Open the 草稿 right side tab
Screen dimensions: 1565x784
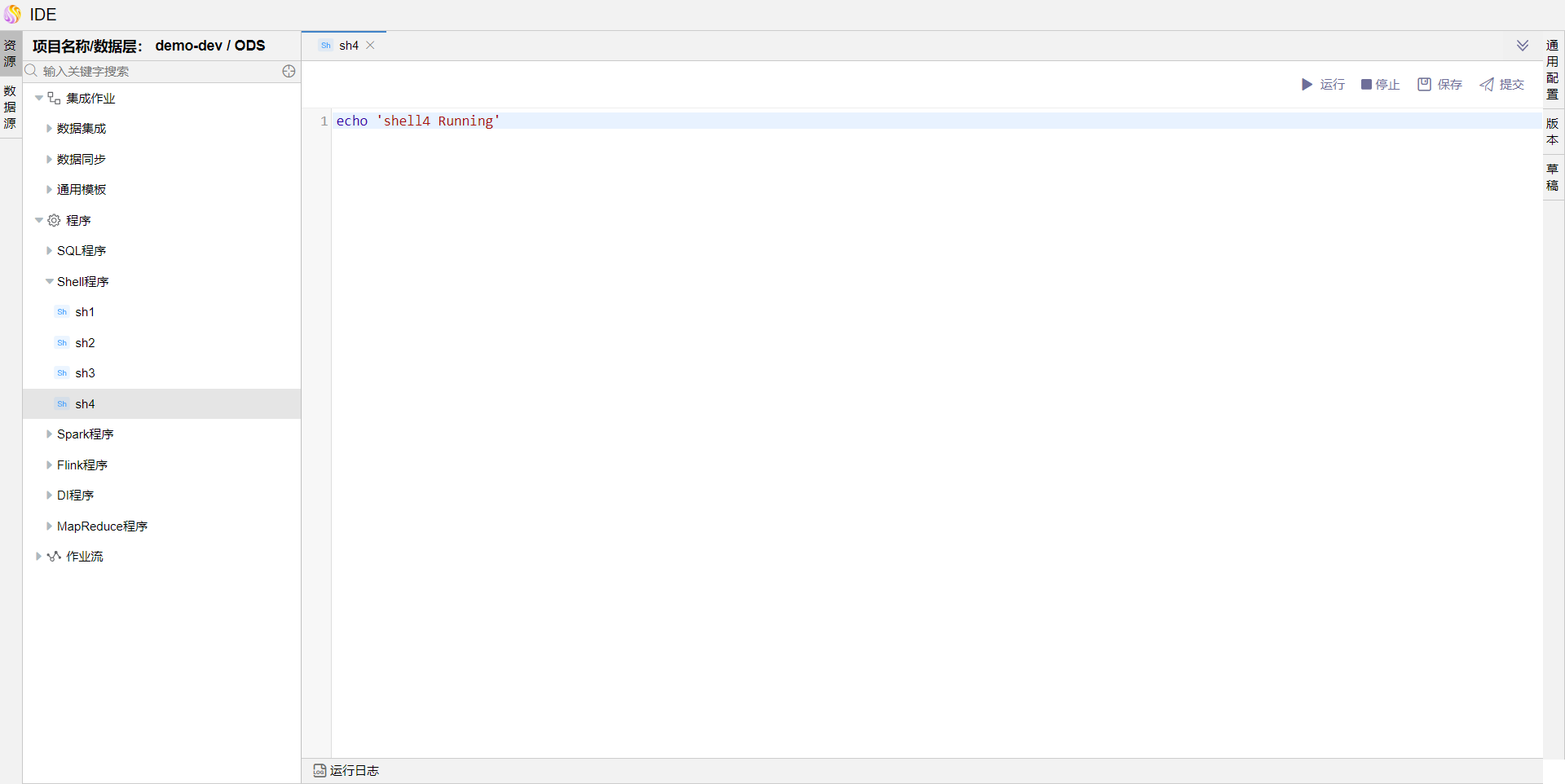tap(1552, 177)
